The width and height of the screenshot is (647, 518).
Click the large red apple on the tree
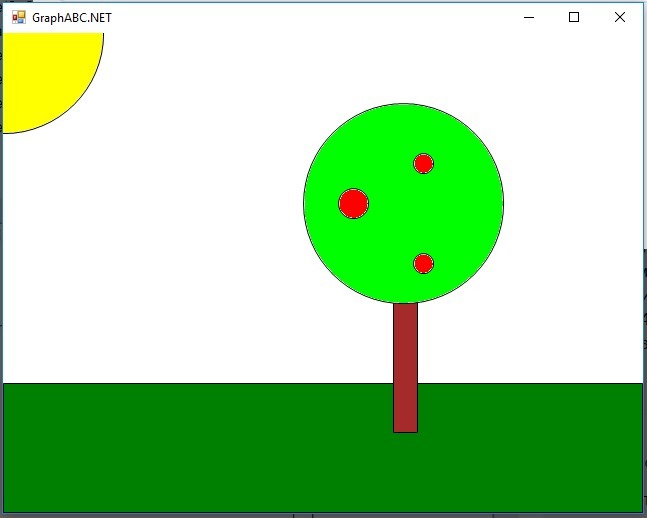(x=353, y=203)
